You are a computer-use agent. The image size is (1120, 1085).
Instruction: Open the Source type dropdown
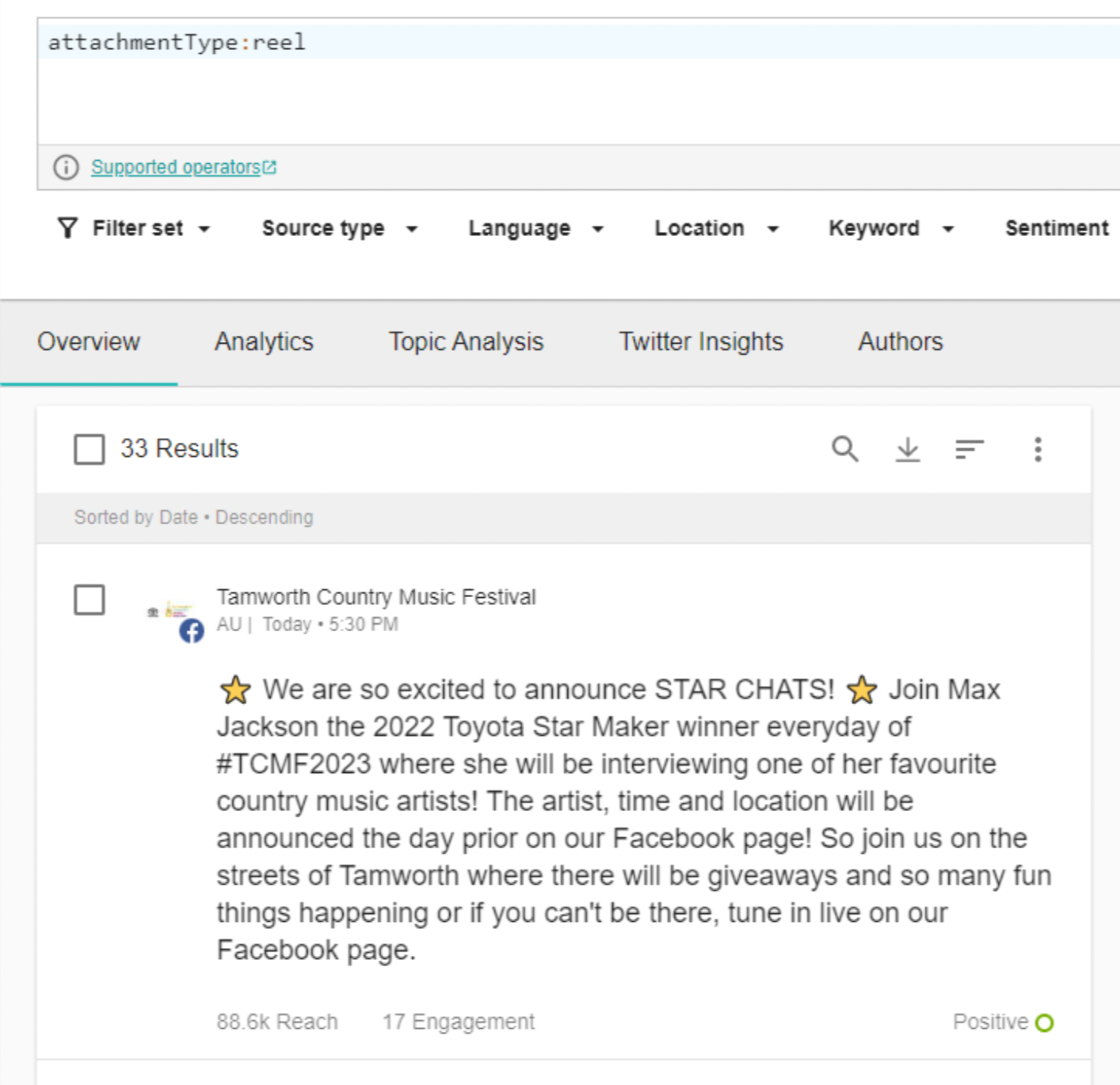pos(341,228)
